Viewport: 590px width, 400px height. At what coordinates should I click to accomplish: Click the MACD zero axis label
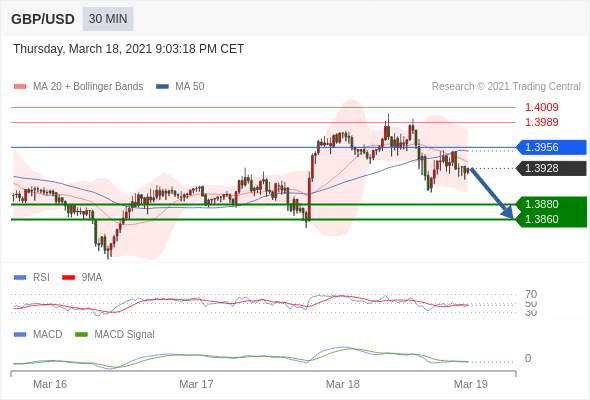pos(528,358)
